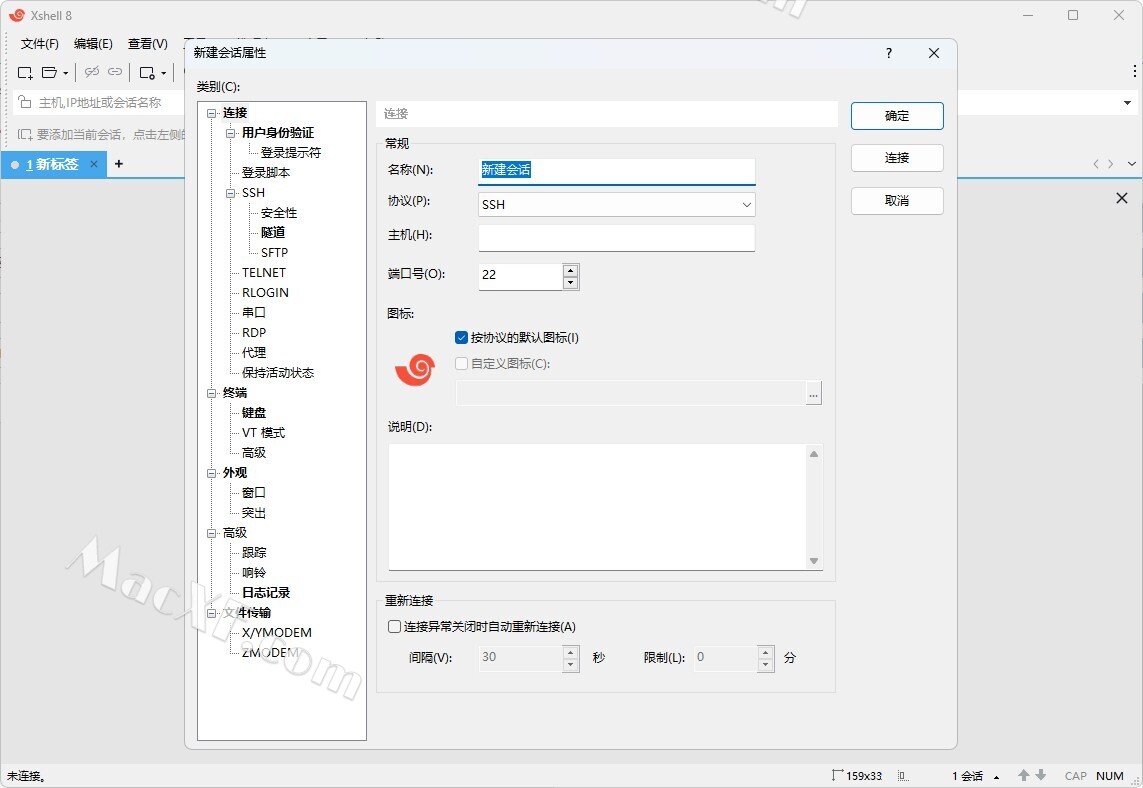
Task: Open the 查看(V) menu
Action: [x=147, y=44]
